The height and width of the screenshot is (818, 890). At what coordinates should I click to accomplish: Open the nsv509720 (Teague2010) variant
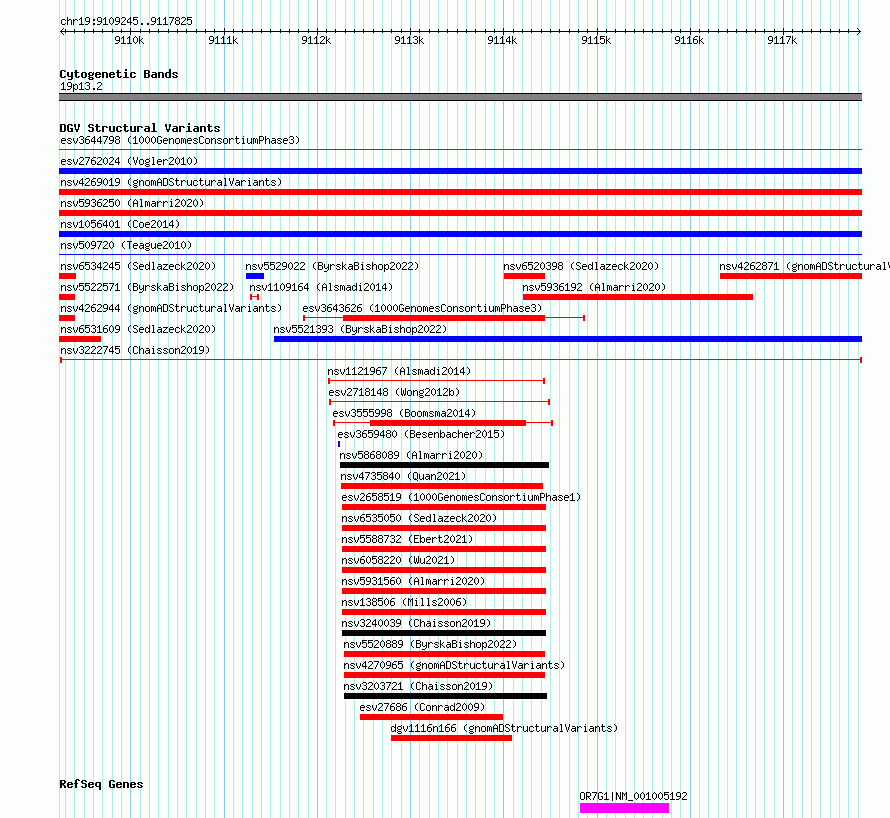pyautogui.click(x=126, y=245)
